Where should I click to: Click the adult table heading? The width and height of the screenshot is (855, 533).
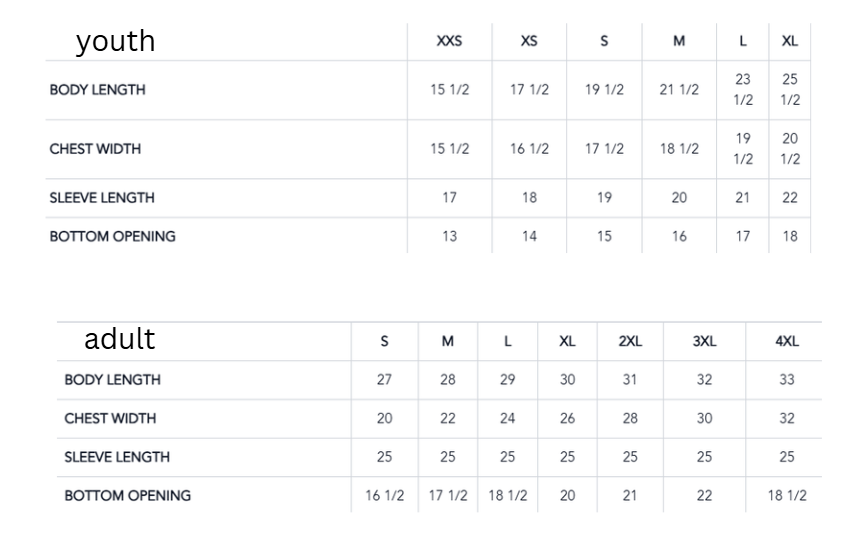tap(119, 339)
